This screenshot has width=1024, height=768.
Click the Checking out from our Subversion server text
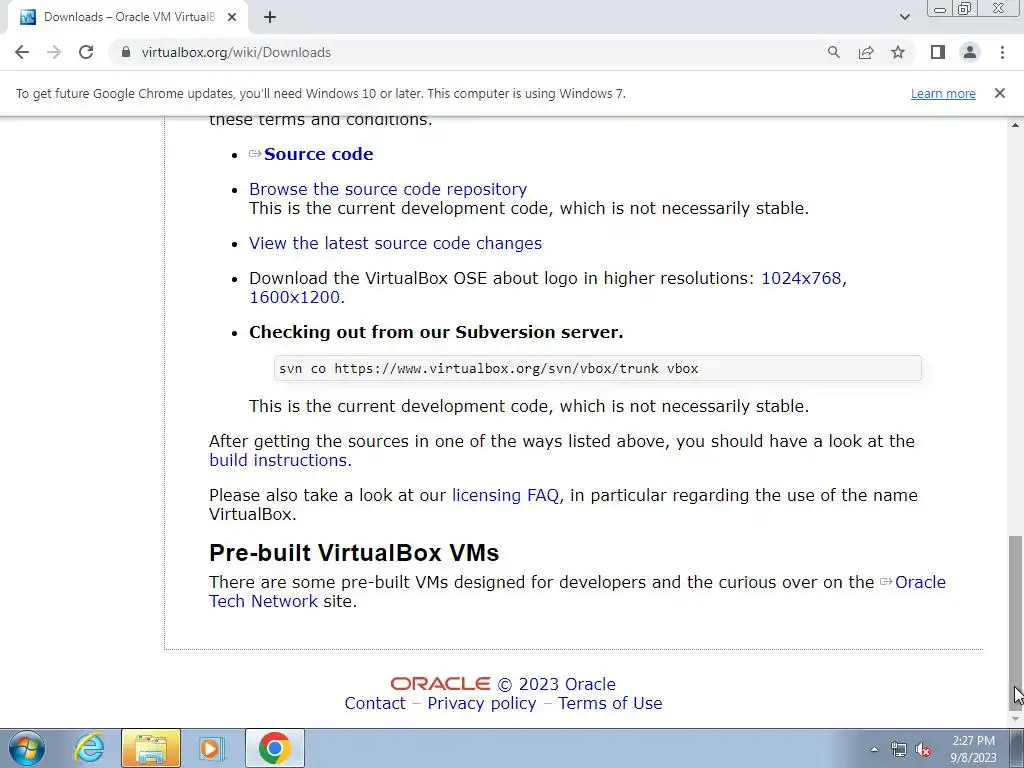point(436,332)
